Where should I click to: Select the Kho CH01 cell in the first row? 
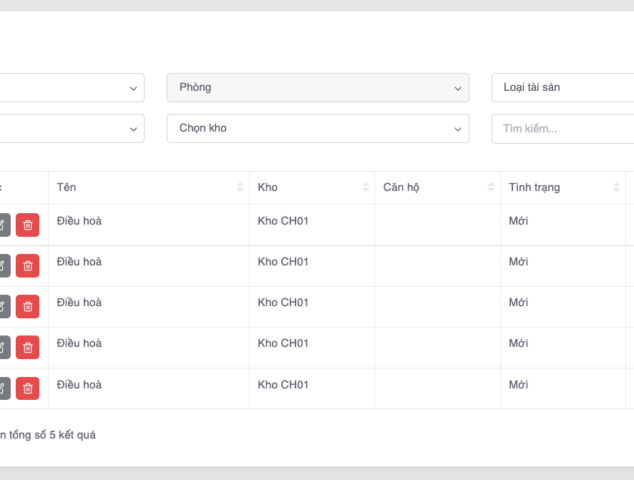pyautogui.click(x=283, y=221)
